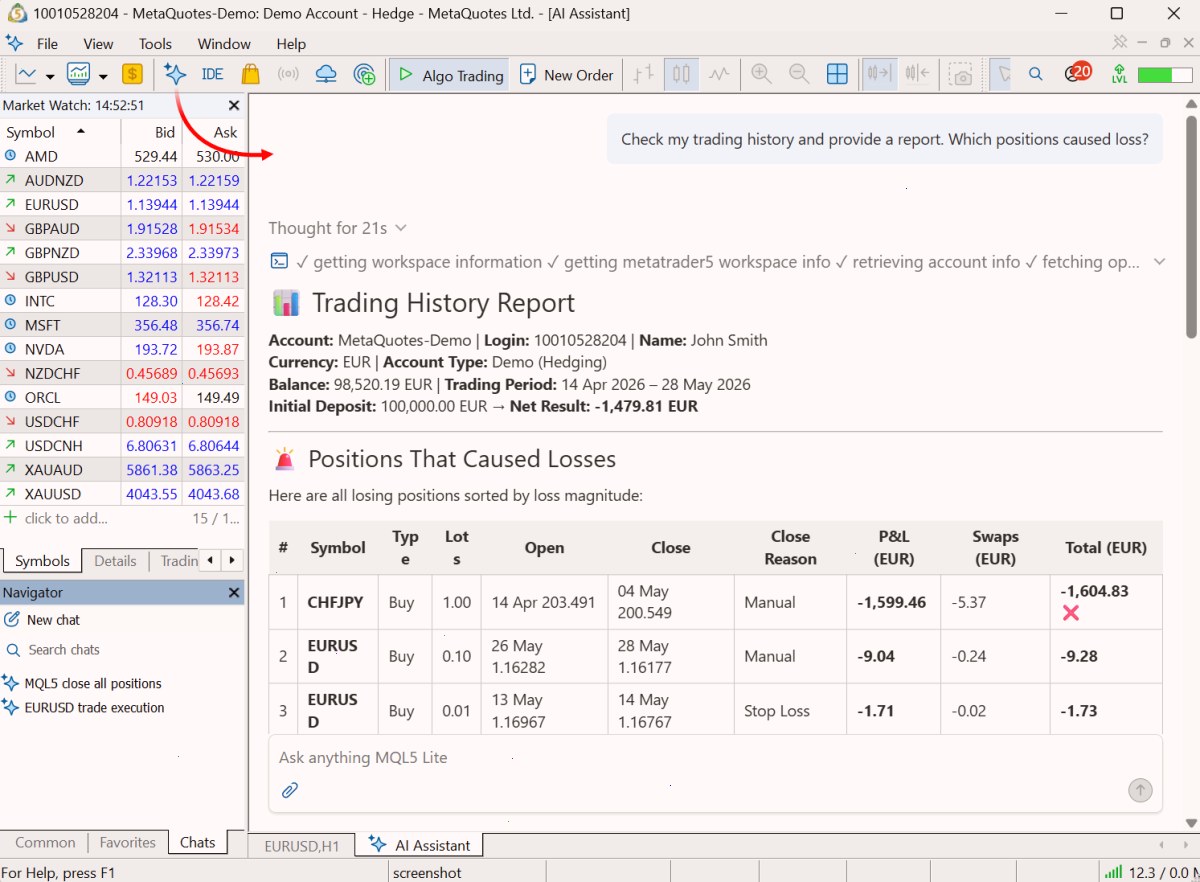Image resolution: width=1200 pixels, height=882 pixels.
Task: Launch the IDE MetaEditor button
Action: click(212, 74)
